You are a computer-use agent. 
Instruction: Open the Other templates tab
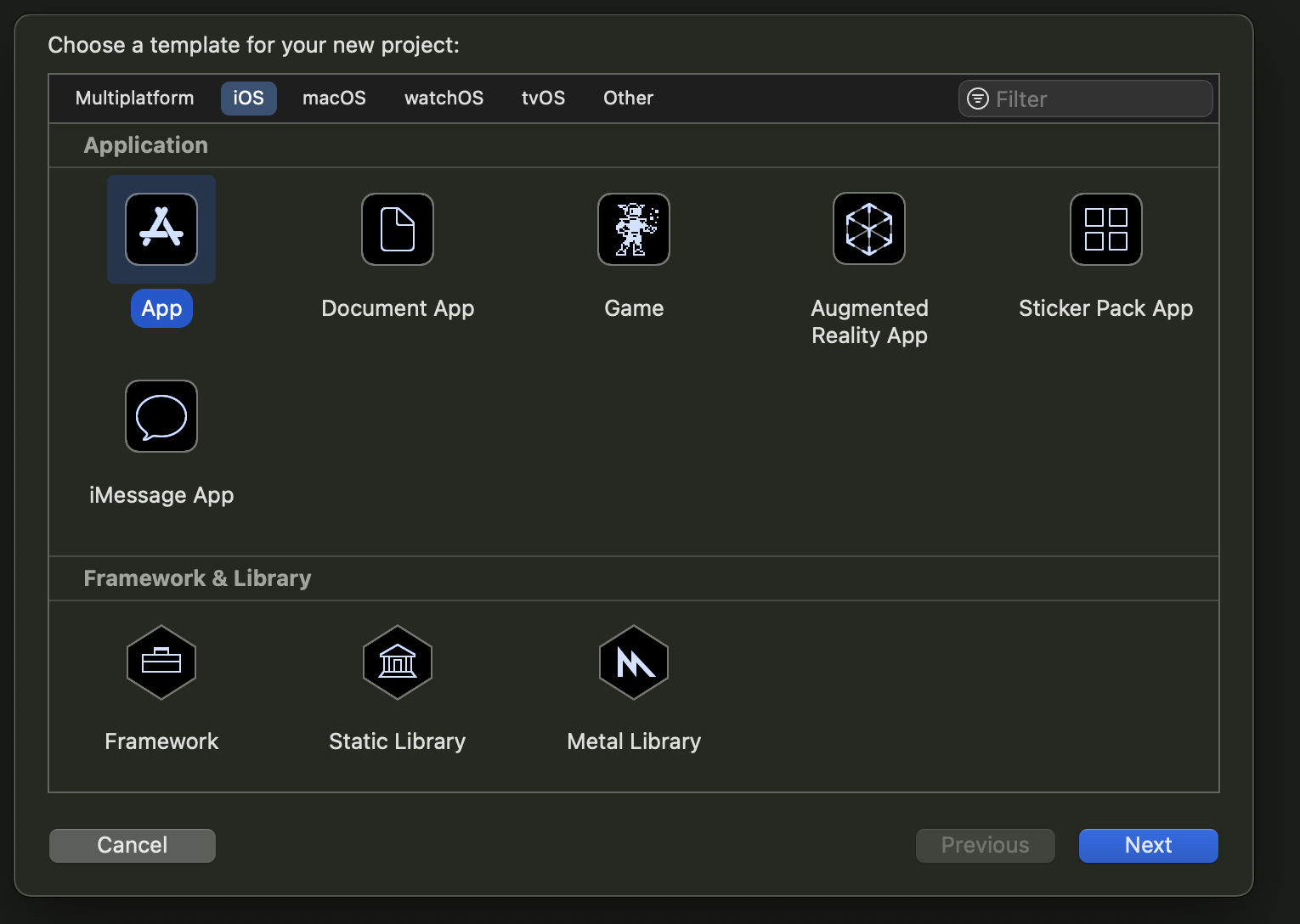point(629,99)
